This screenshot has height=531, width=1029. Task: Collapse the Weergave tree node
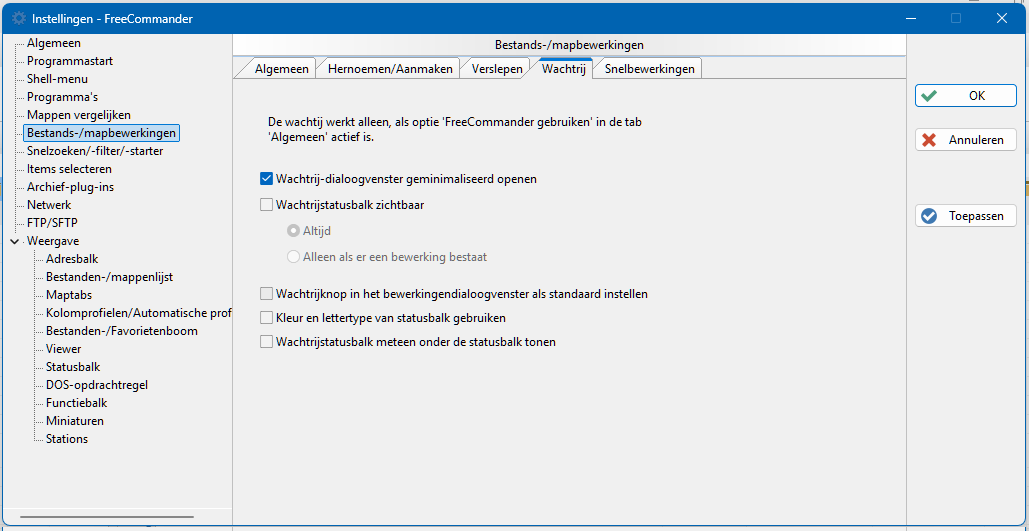point(14,242)
